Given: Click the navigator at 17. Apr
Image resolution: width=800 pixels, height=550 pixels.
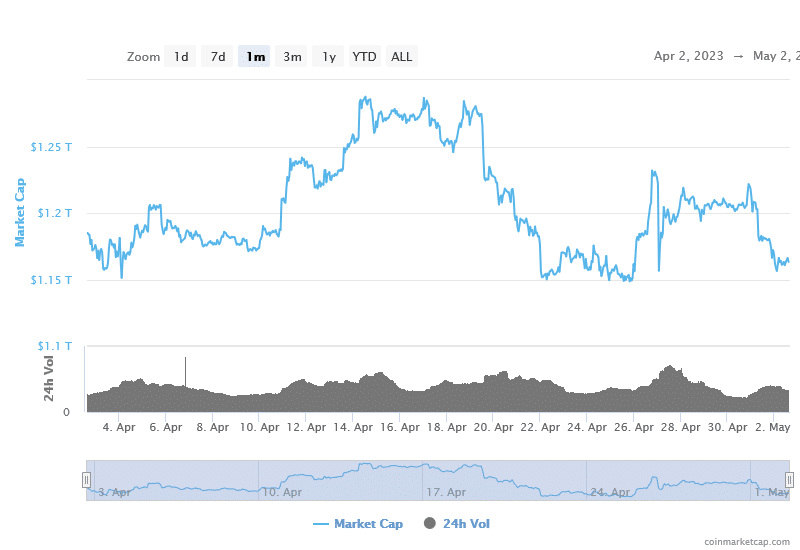Looking at the screenshot, I should 446,492.
